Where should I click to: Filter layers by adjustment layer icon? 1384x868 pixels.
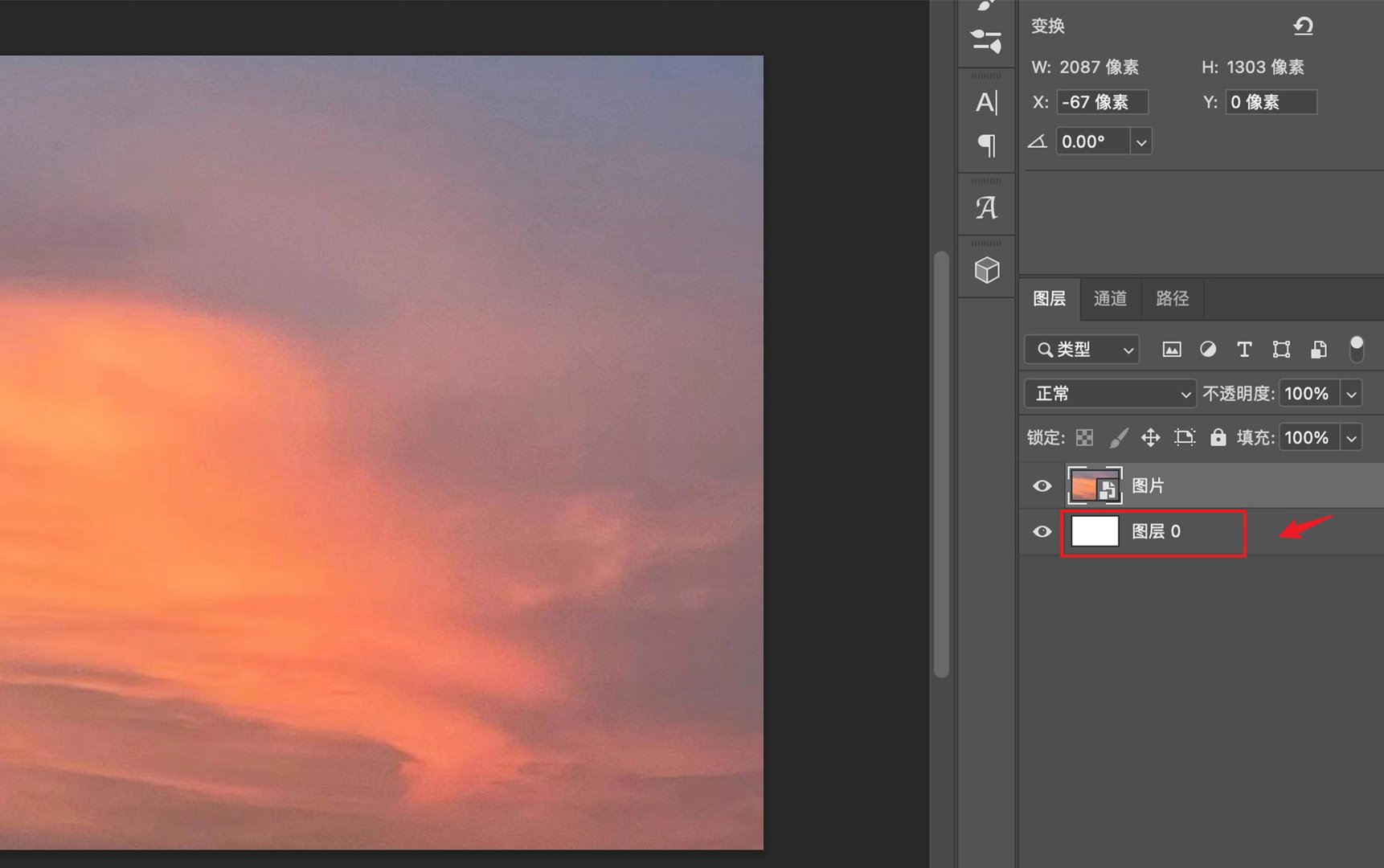[x=1208, y=350]
